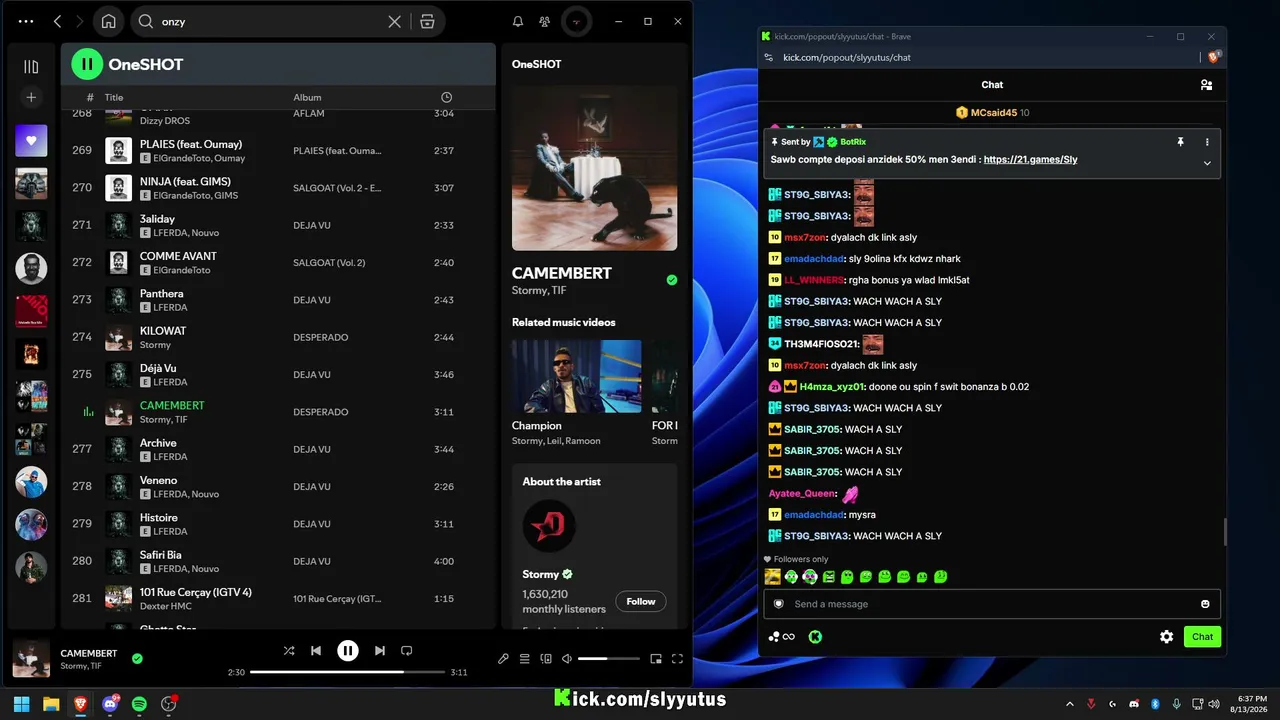Open Spotify's three-dot main menu
This screenshot has height=720, width=1280.
pyautogui.click(x=26, y=21)
